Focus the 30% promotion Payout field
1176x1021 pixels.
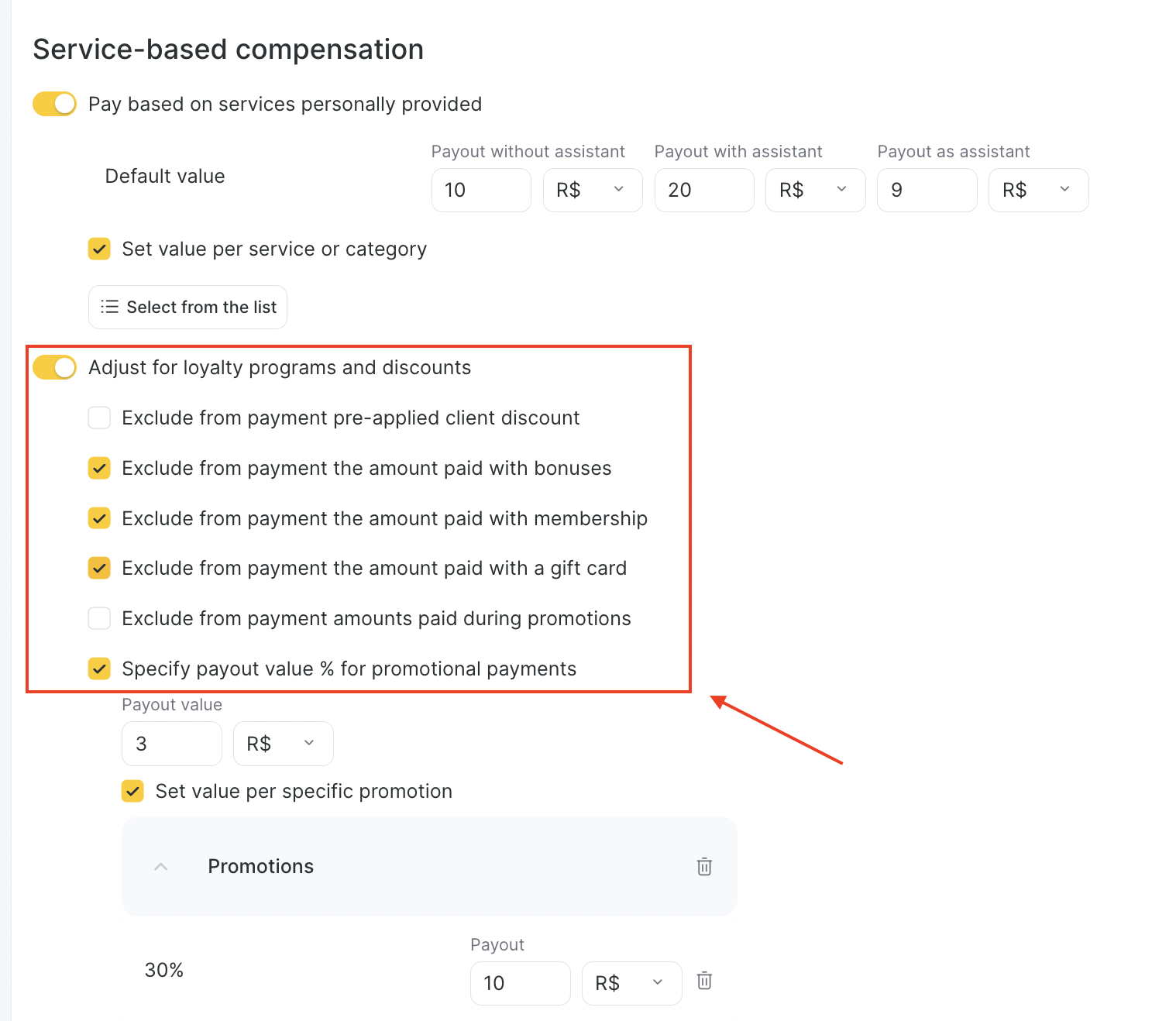pos(521,983)
